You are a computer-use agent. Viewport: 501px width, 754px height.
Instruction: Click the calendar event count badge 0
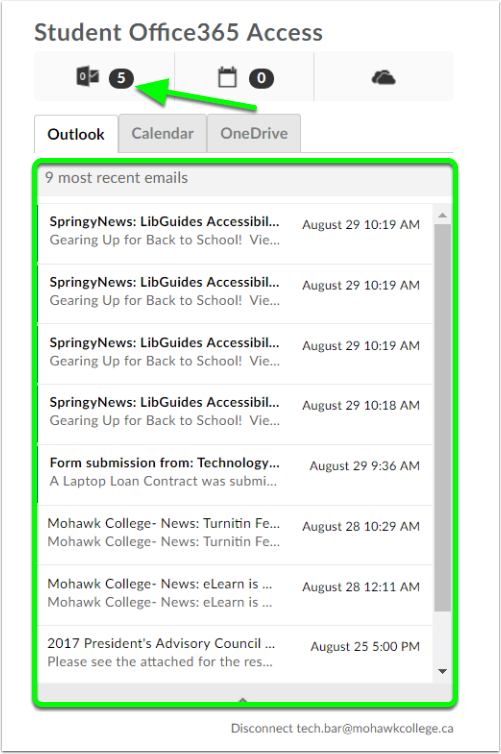coord(261,78)
